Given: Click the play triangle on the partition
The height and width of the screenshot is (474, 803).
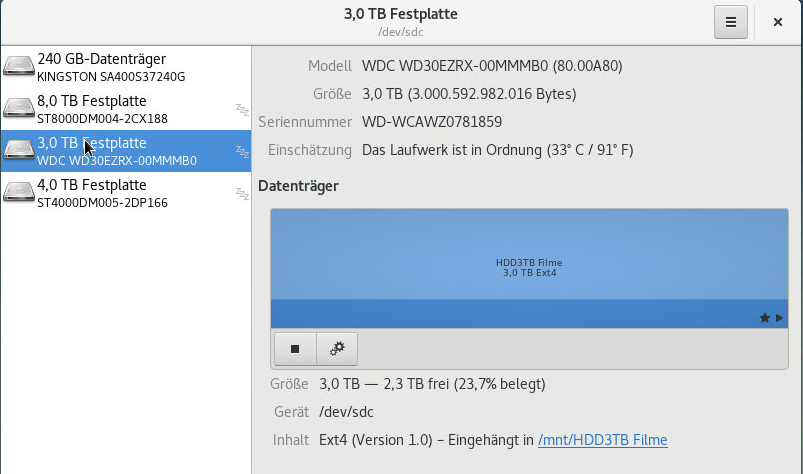Looking at the screenshot, I should 779,318.
